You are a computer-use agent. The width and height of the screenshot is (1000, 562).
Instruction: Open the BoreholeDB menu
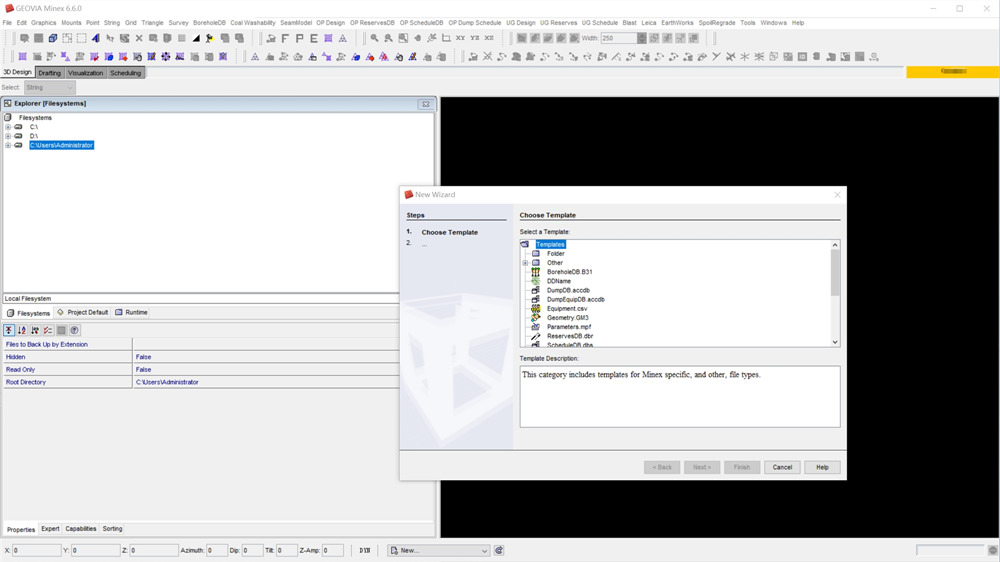(209, 22)
